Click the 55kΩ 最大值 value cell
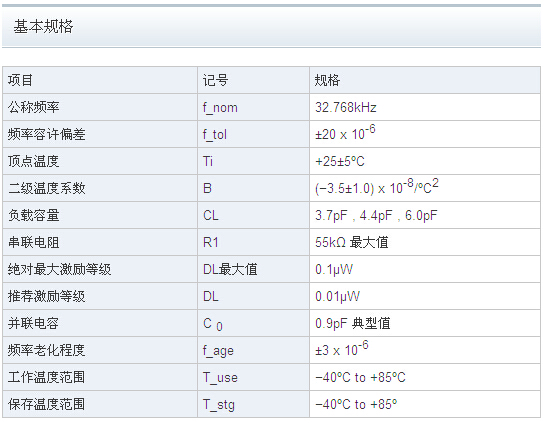Image resolution: width=547 pixels, height=423 pixels. 425,242
